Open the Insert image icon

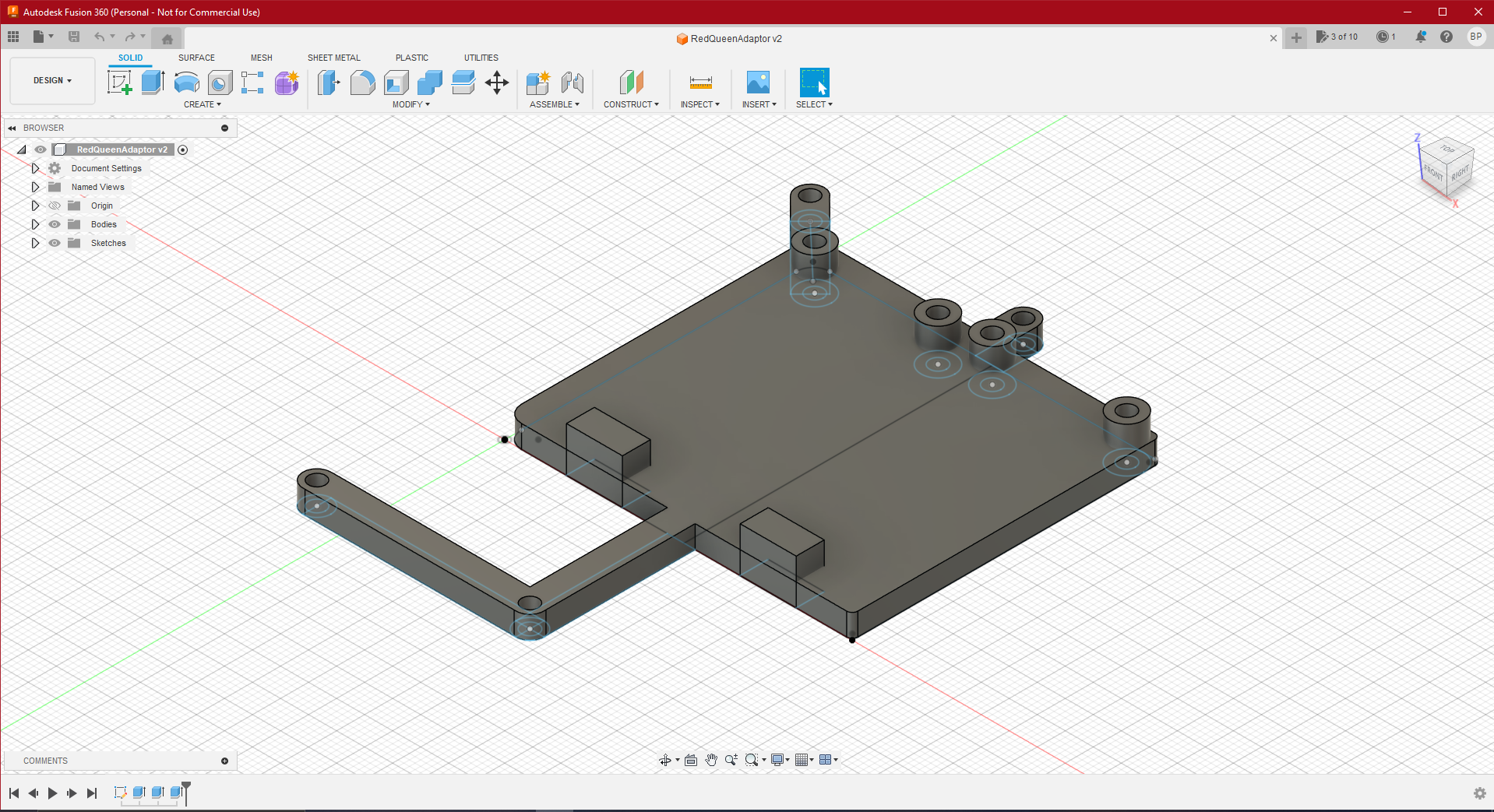pyautogui.click(x=758, y=83)
